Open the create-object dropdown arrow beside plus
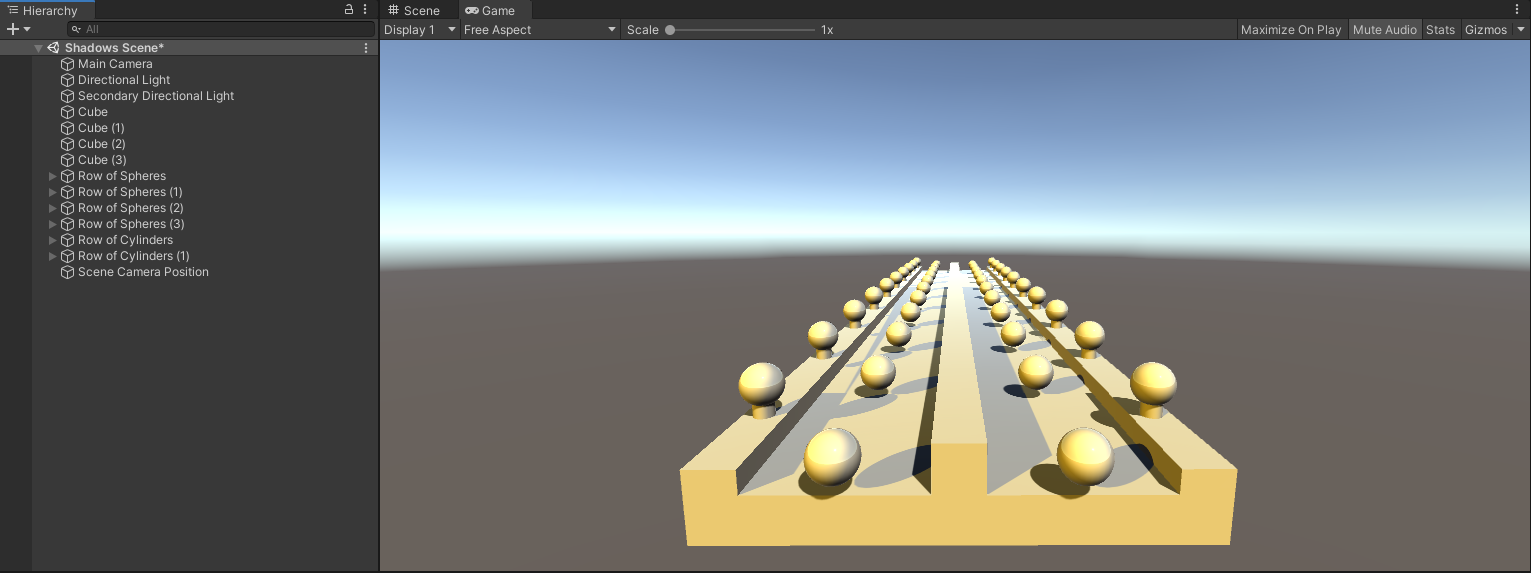The height and width of the screenshot is (573, 1531). [27, 30]
